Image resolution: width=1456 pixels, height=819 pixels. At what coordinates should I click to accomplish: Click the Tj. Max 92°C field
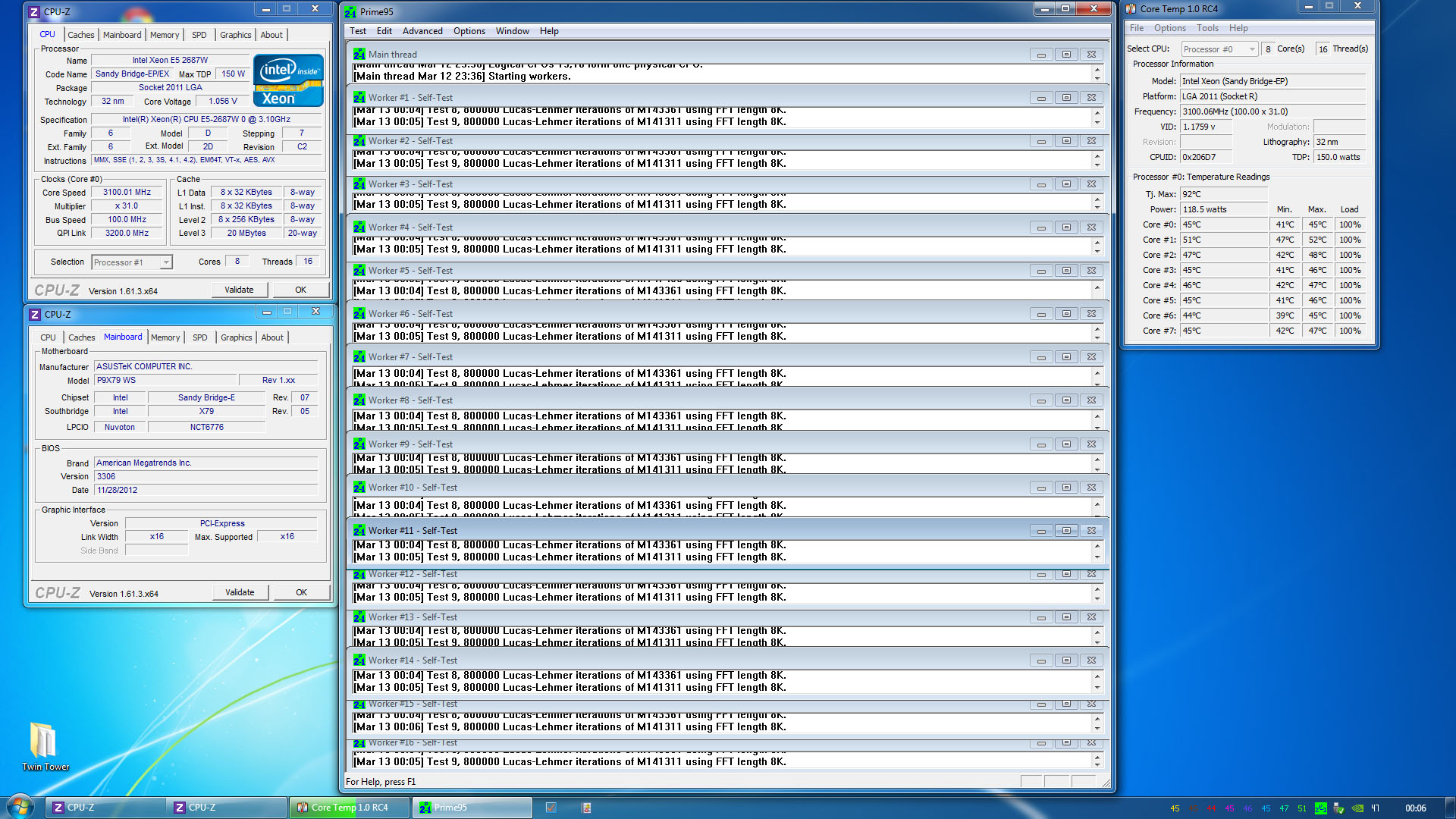[1224, 194]
